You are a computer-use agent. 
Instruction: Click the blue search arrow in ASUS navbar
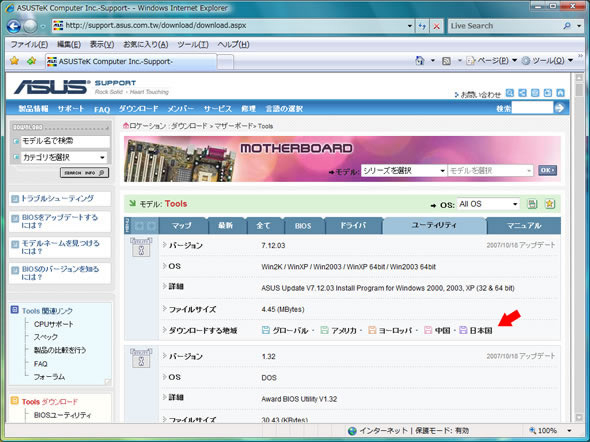[560, 108]
